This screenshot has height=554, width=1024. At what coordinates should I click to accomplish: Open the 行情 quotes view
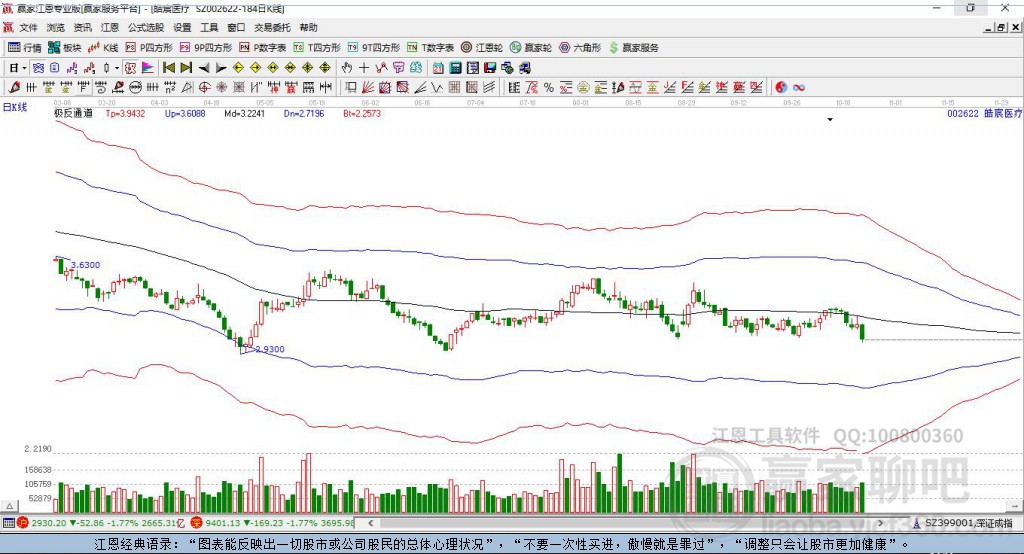(x=24, y=48)
